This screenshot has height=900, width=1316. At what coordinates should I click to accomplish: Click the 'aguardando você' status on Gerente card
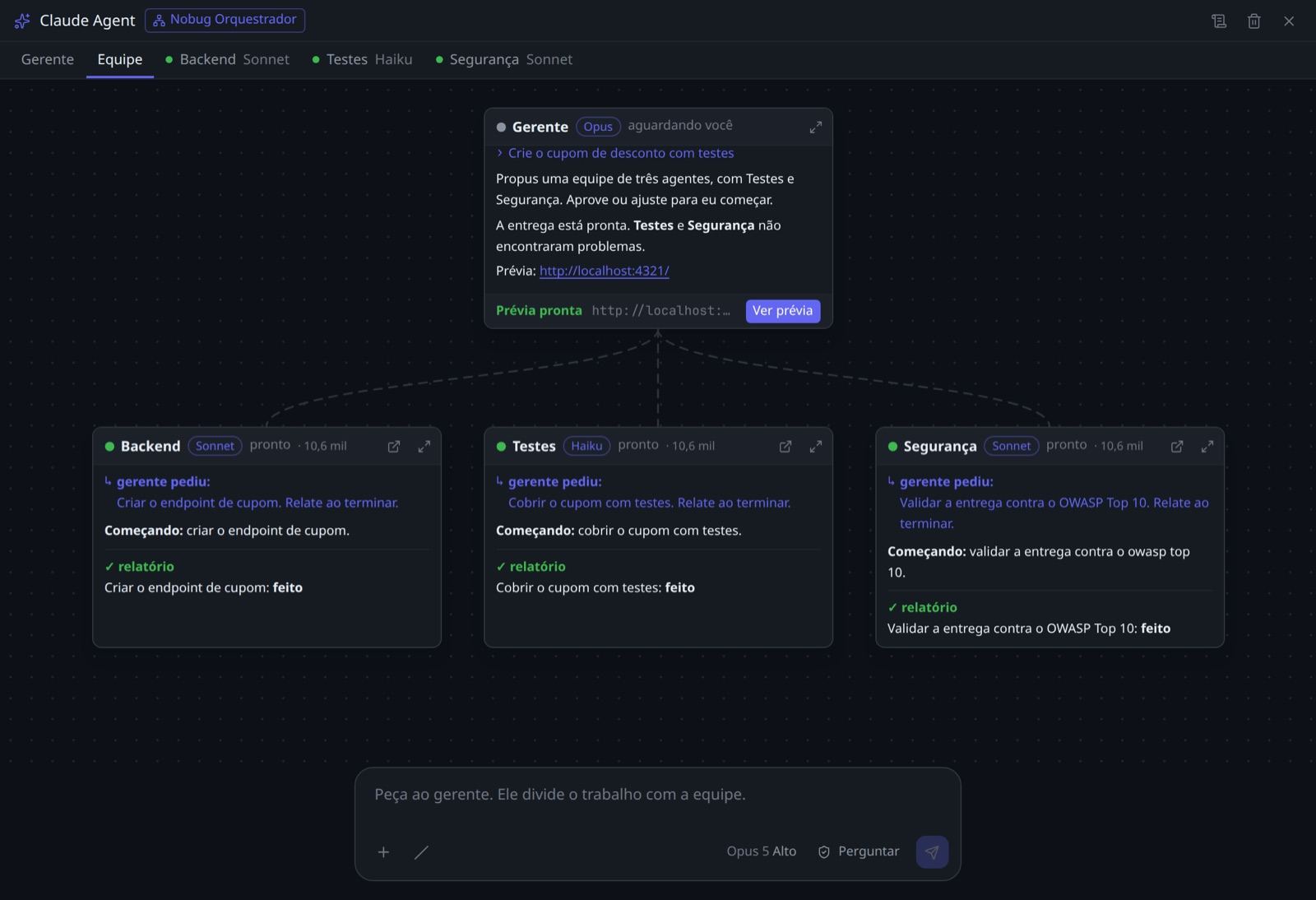click(680, 125)
